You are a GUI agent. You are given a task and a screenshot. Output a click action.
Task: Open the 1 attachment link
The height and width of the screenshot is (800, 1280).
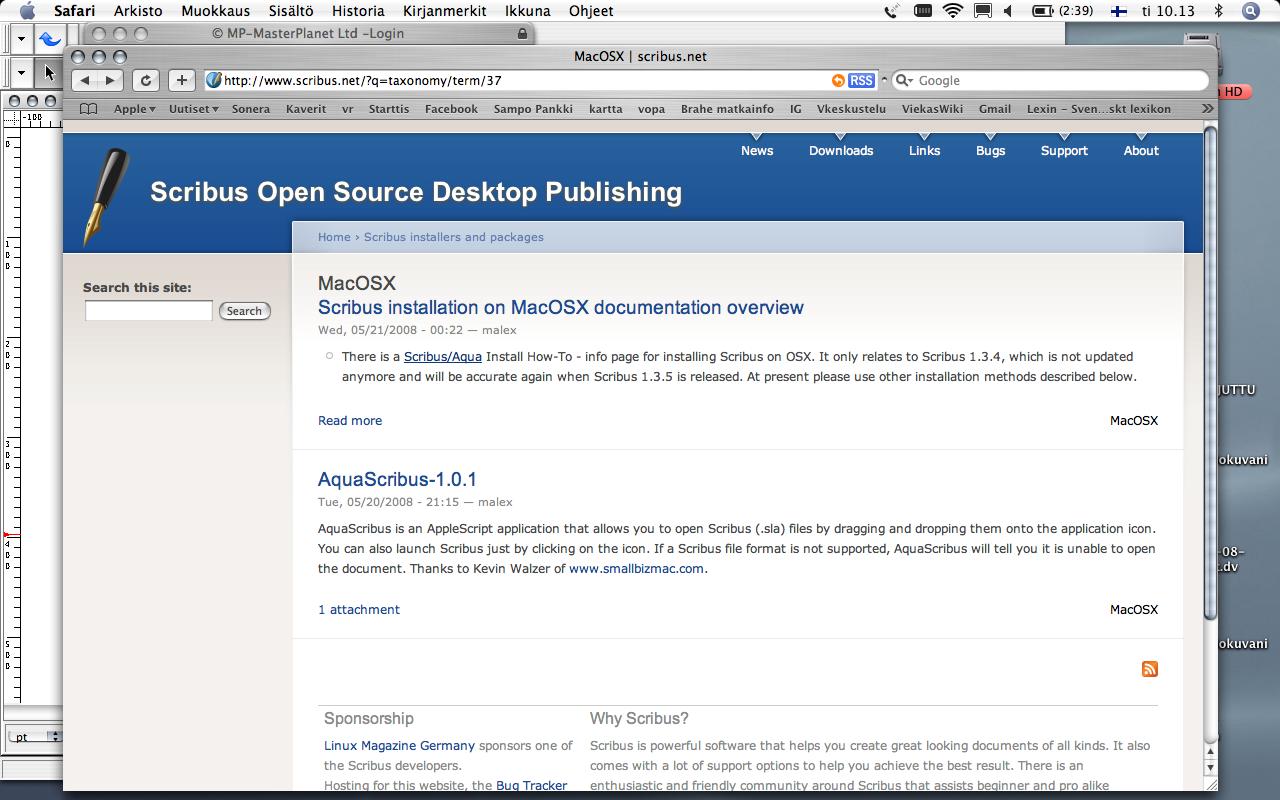[x=359, y=610]
